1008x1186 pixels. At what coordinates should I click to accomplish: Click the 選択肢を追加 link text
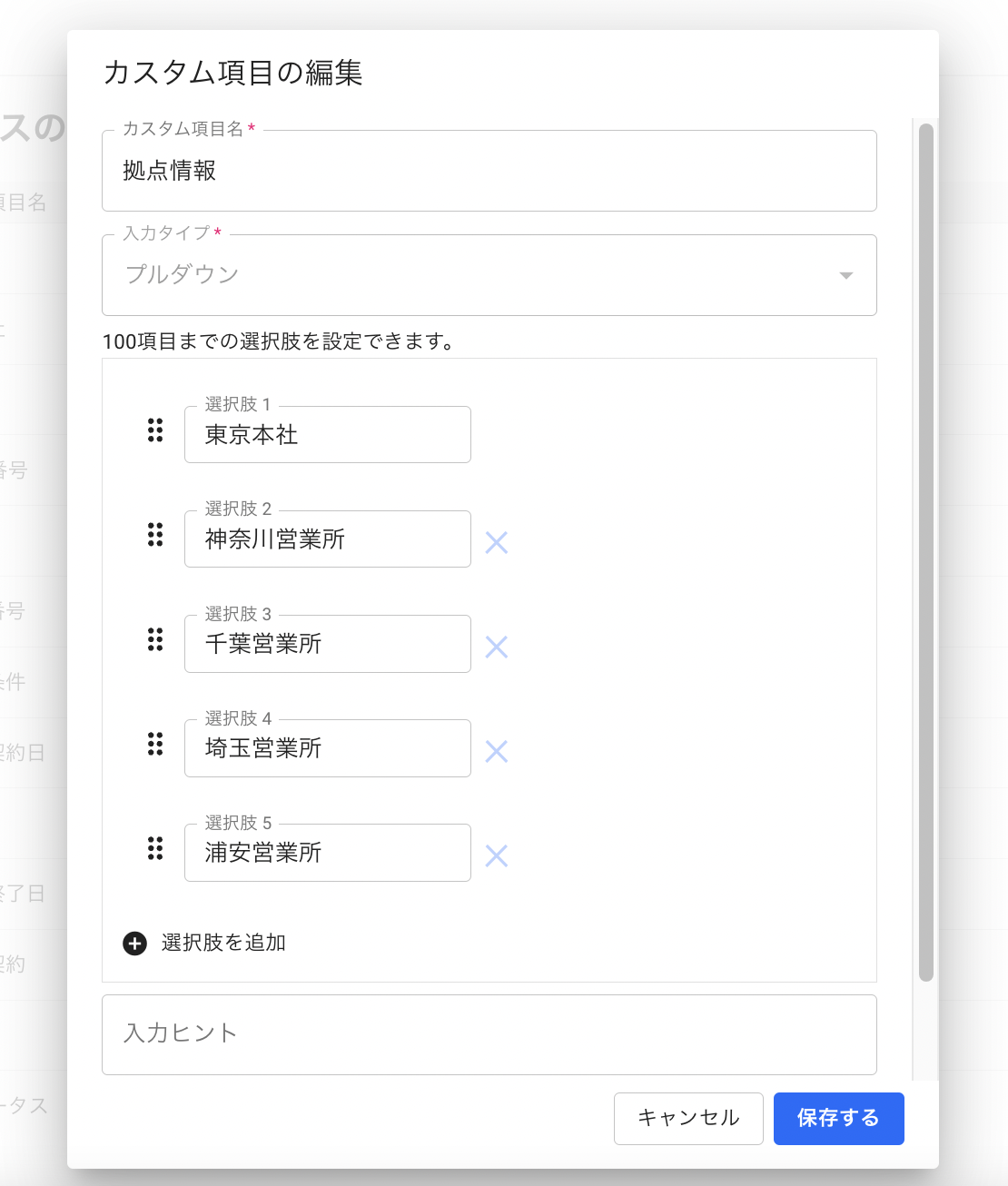tap(223, 943)
